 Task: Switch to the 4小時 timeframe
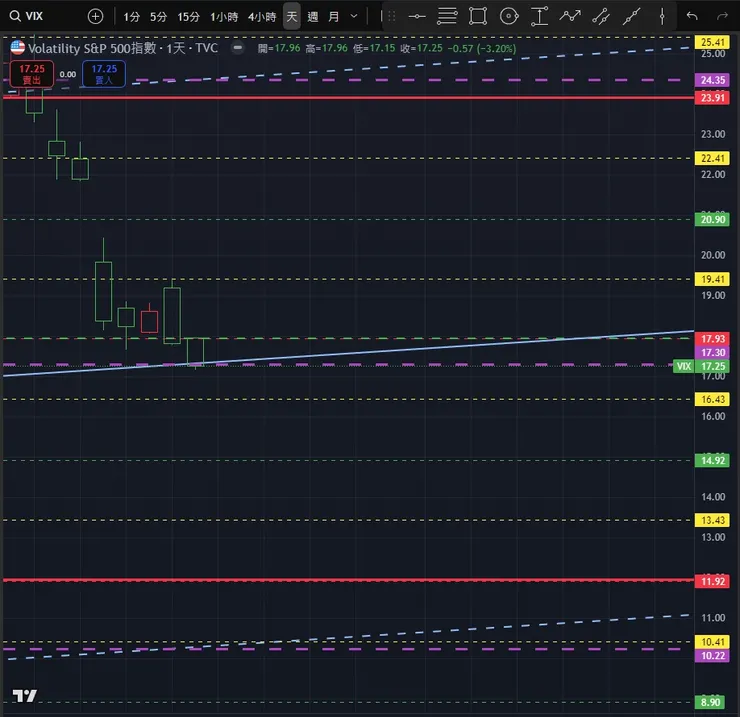click(x=262, y=17)
